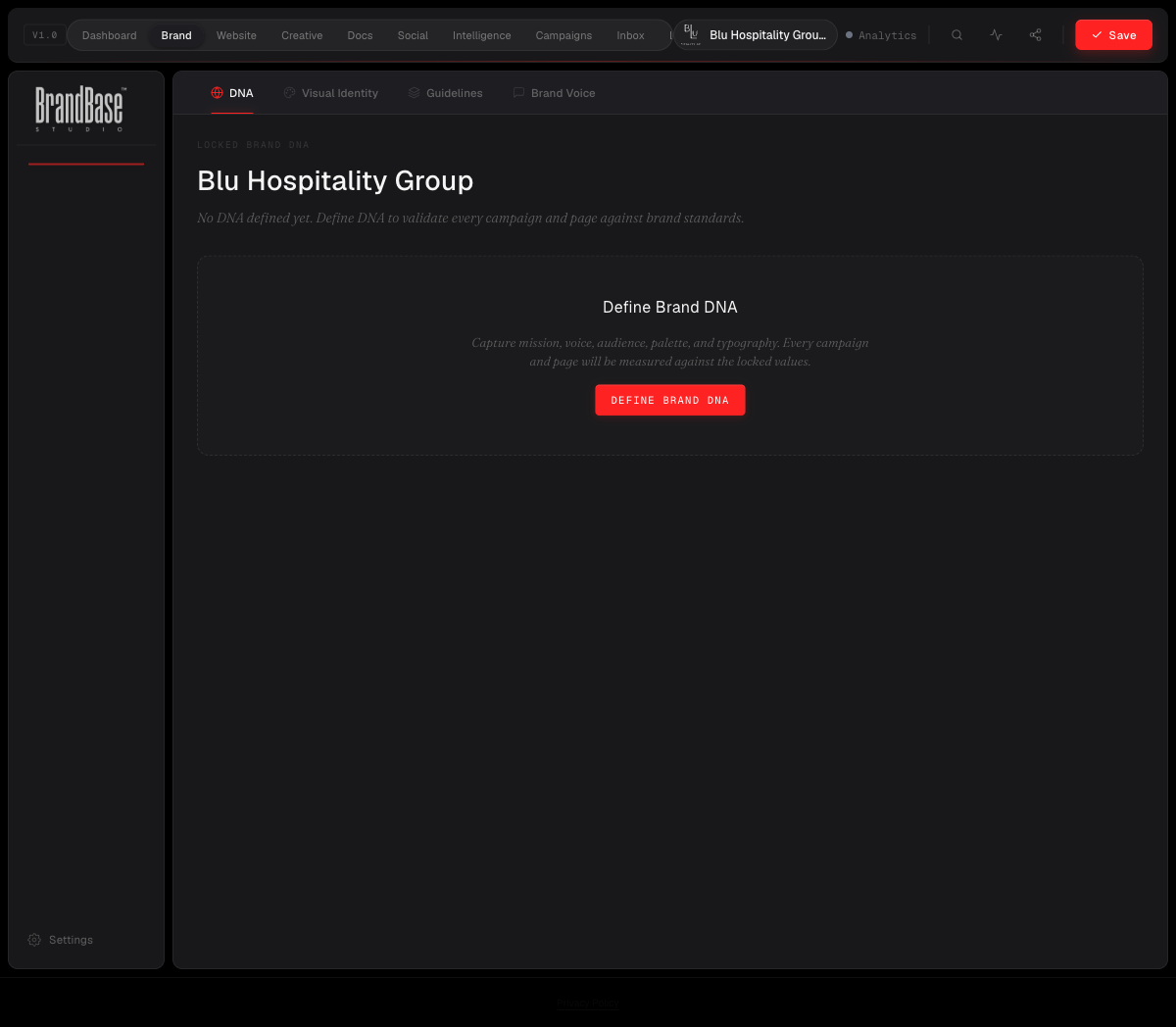The width and height of the screenshot is (1176, 1027).
Task: Click the share icon in header
Action: coord(1035,35)
